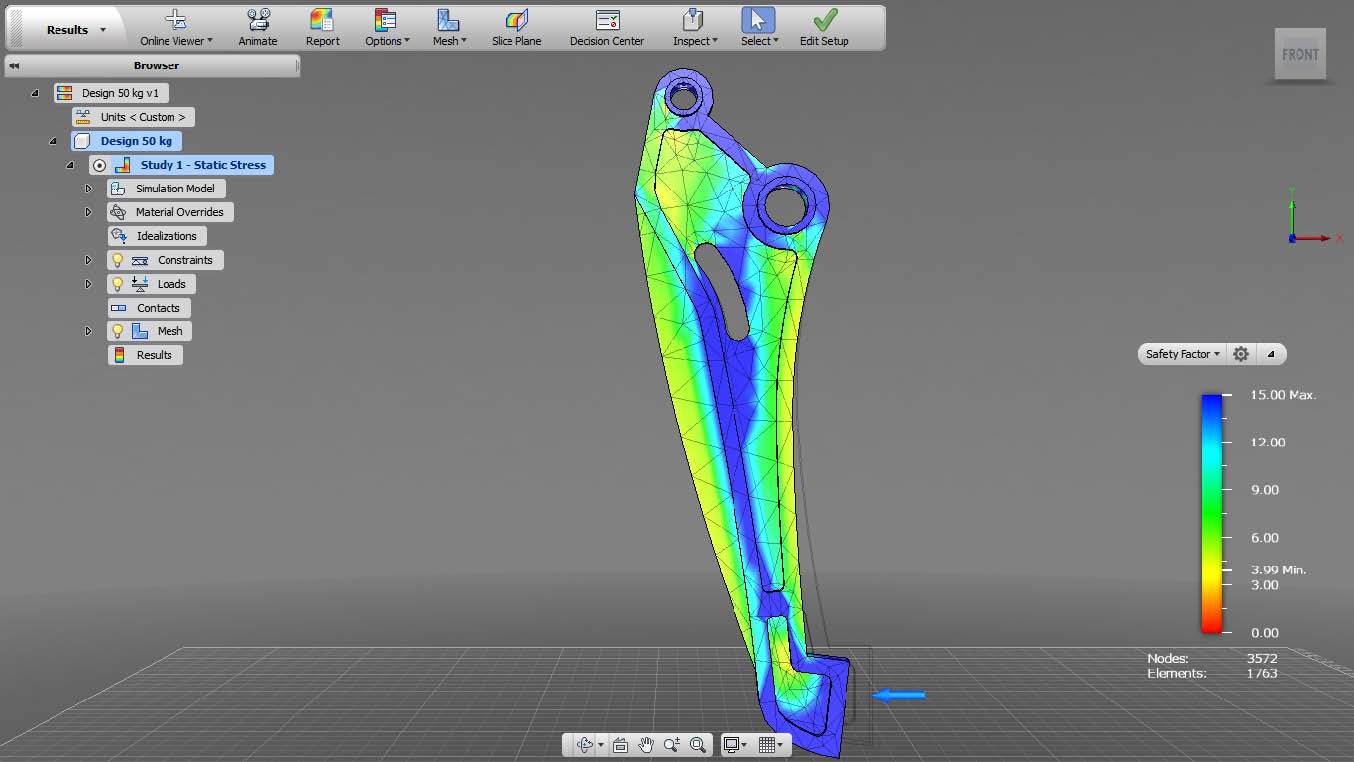
Task: Collapse the Design 50 kg v1 node
Action: point(35,93)
